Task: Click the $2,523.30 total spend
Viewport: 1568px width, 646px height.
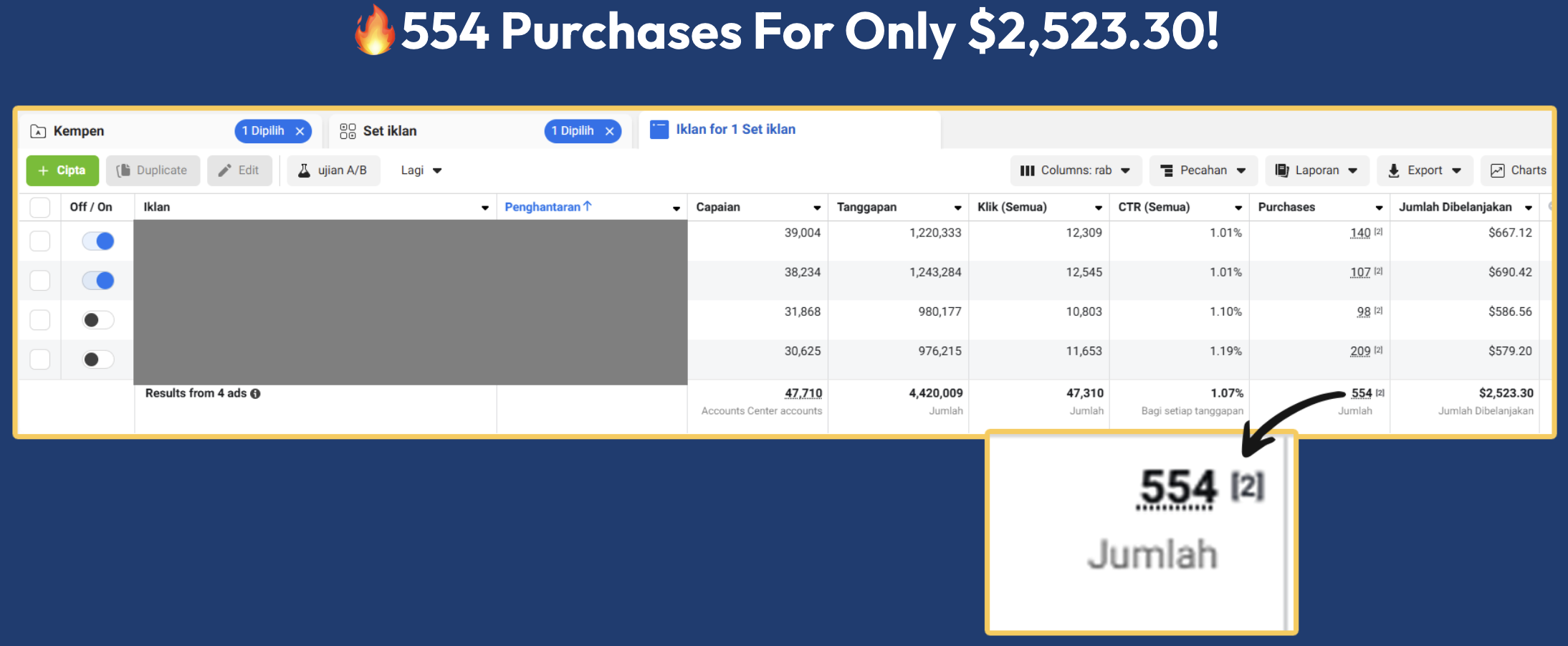Action: [1506, 393]
